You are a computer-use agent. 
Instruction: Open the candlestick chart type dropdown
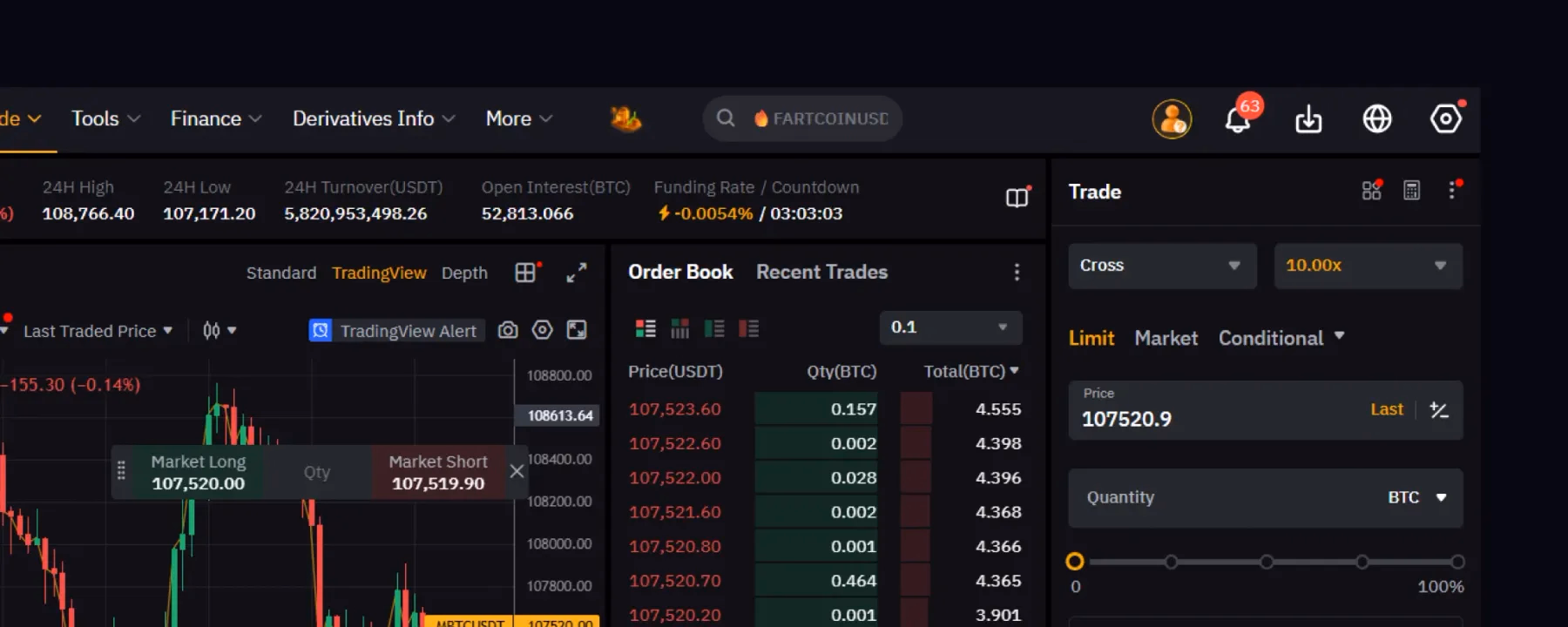click(x=220, y=330)
